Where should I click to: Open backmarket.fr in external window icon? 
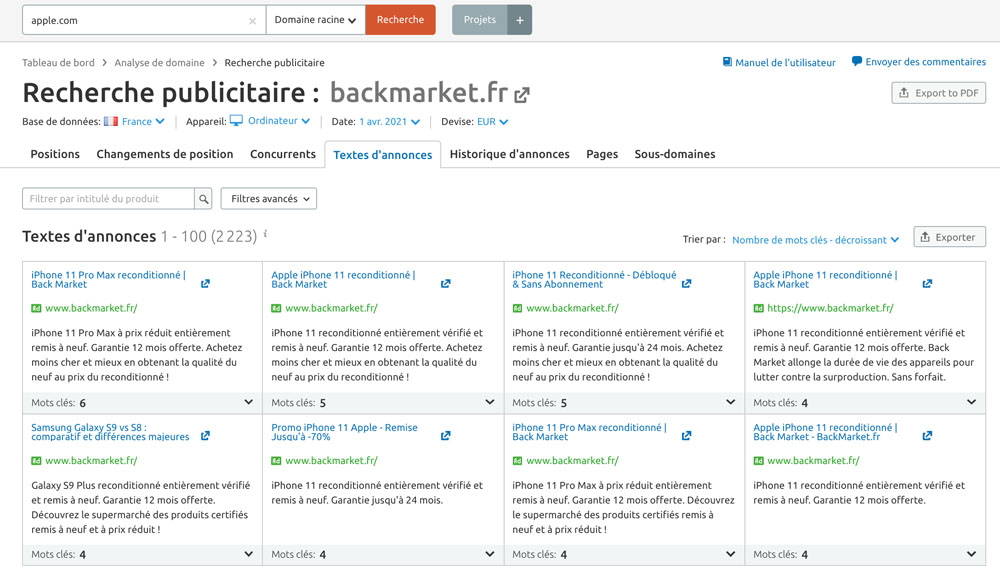click(x=522, y=95)
